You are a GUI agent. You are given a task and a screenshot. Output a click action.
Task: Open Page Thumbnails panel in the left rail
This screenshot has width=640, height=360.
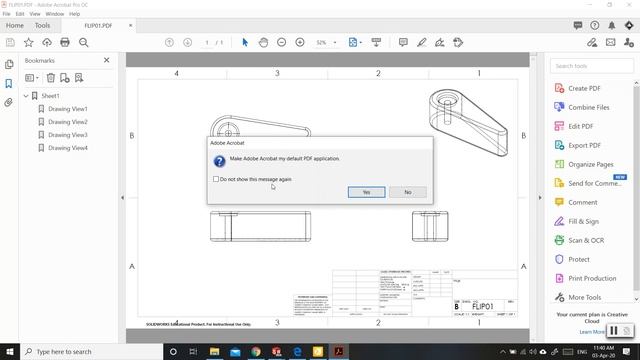pyautogui.click(x=9, y=64)
